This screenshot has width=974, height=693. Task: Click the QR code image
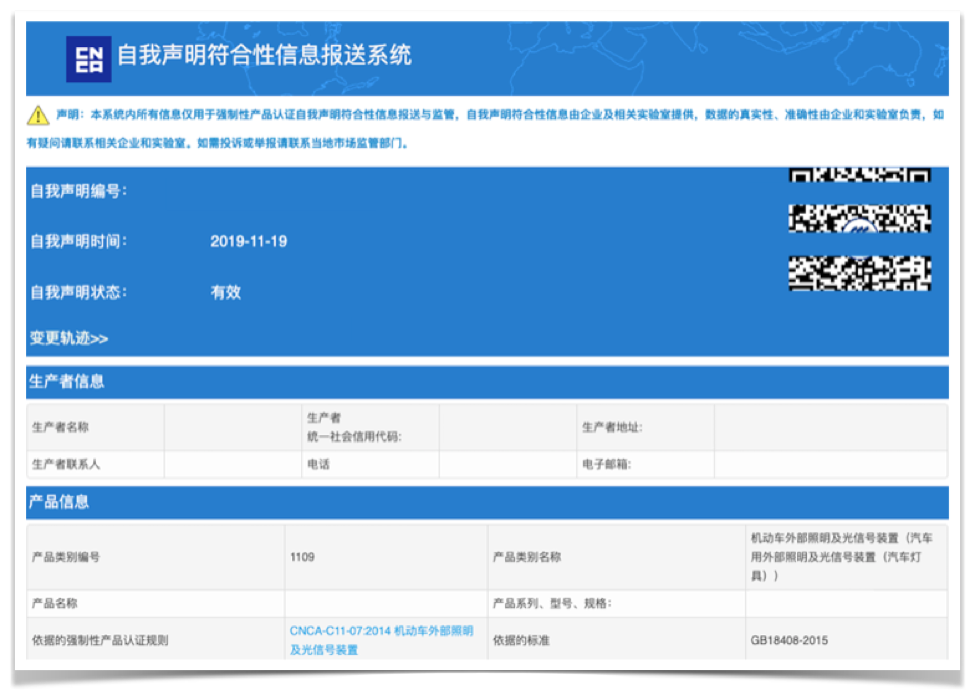(860, 229)
